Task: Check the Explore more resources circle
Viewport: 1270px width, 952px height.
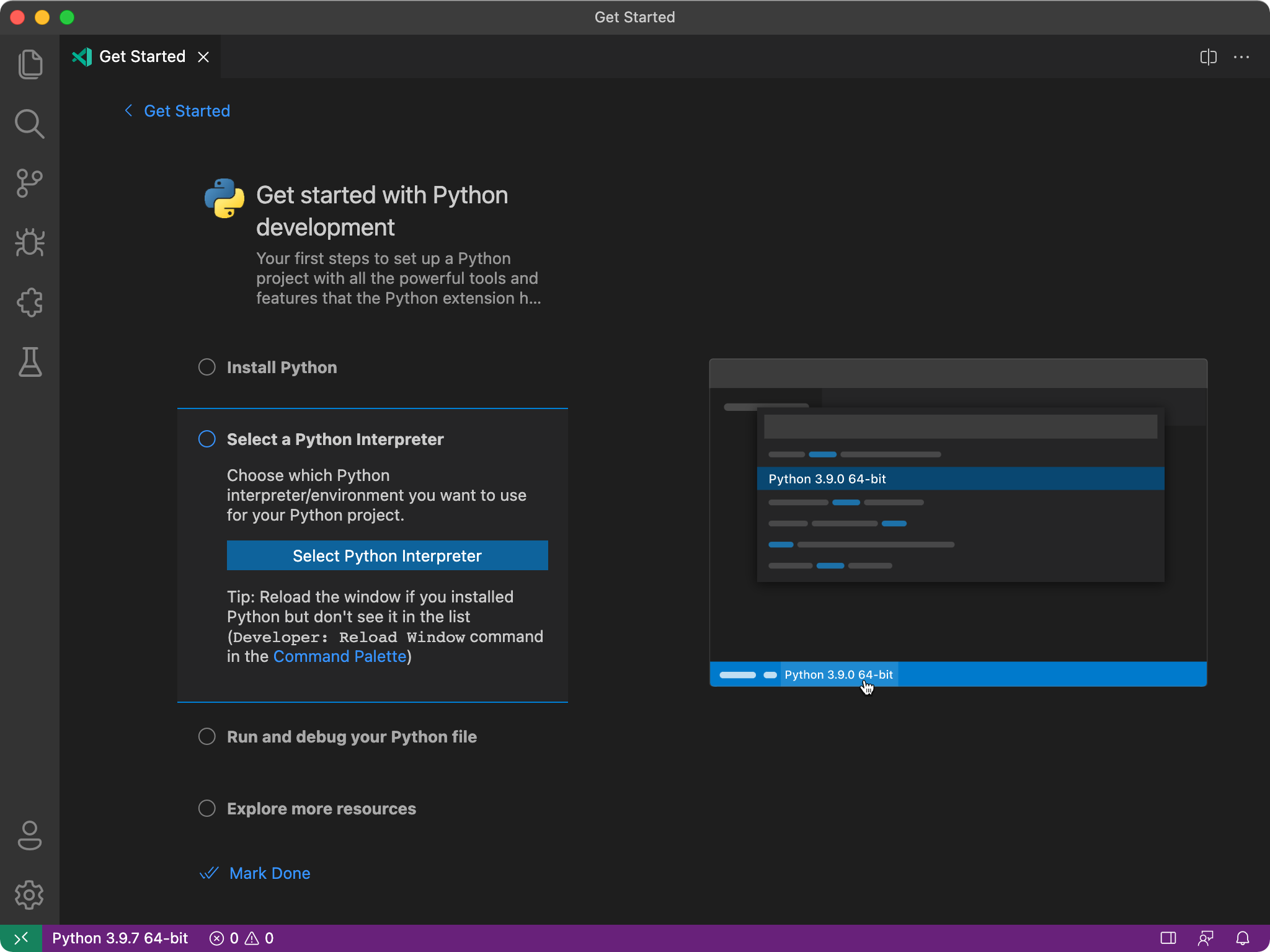Action: pyautogui.click(x=206, y=808)
